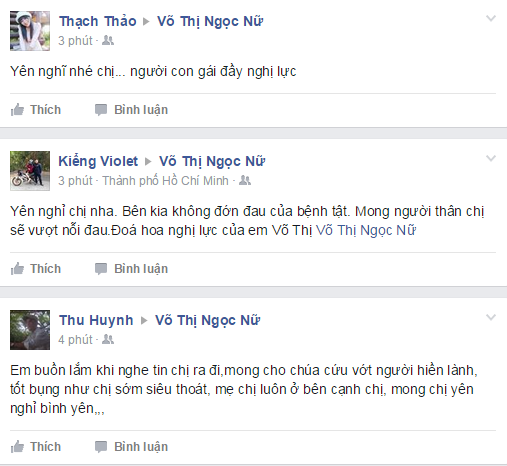
Task: Open Thu Huynh's profile picture
Action: 30,330
